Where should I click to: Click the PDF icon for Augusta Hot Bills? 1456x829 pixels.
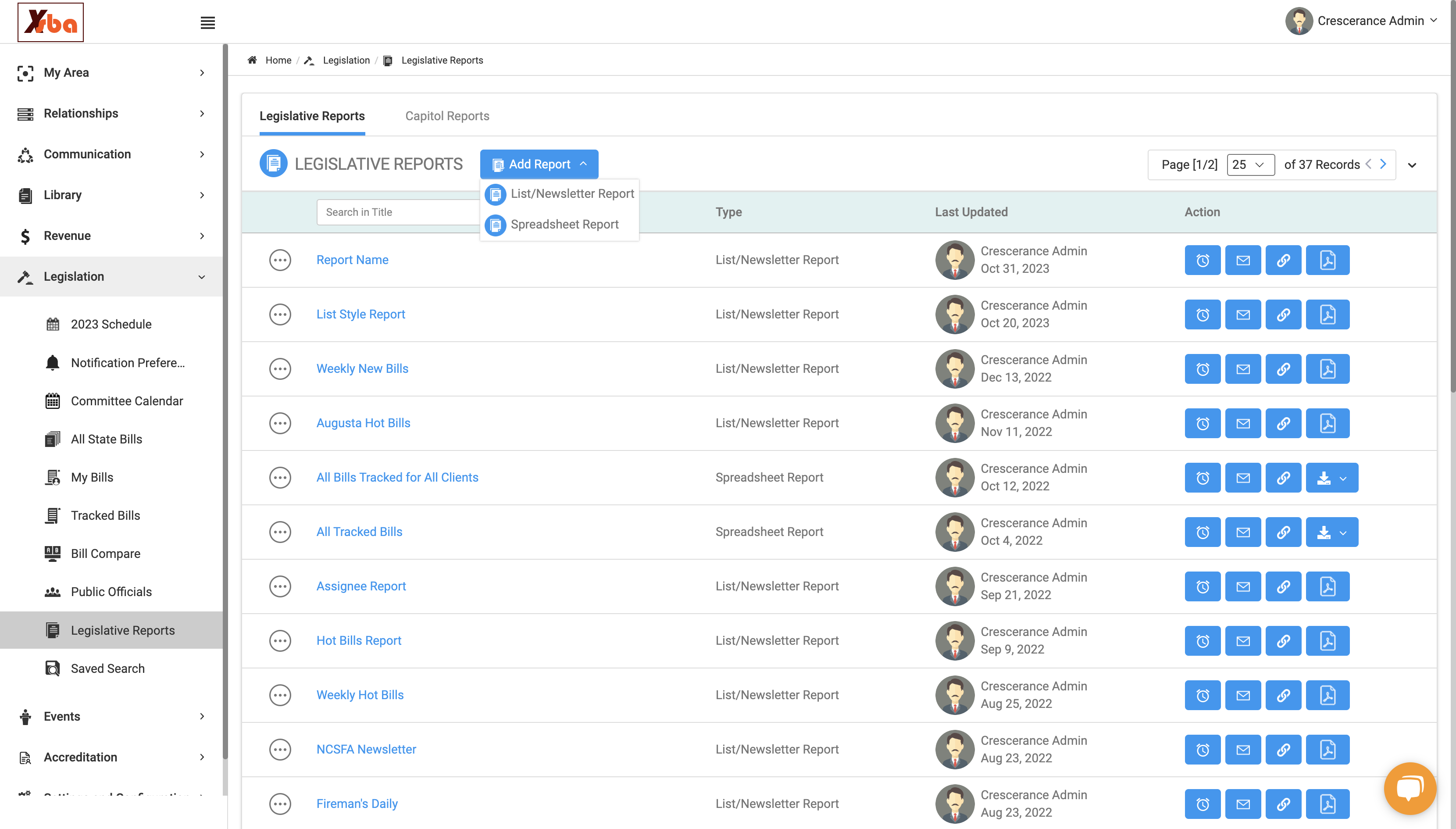pyautogui.click(x=1328, y=423)
